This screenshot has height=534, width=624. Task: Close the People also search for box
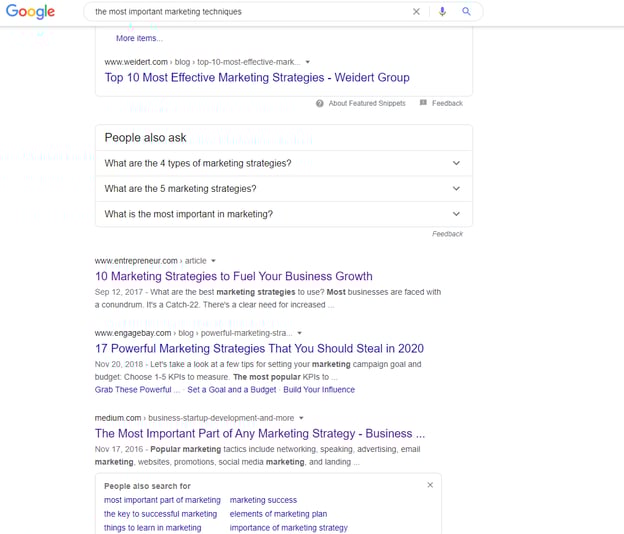(430, 485)
